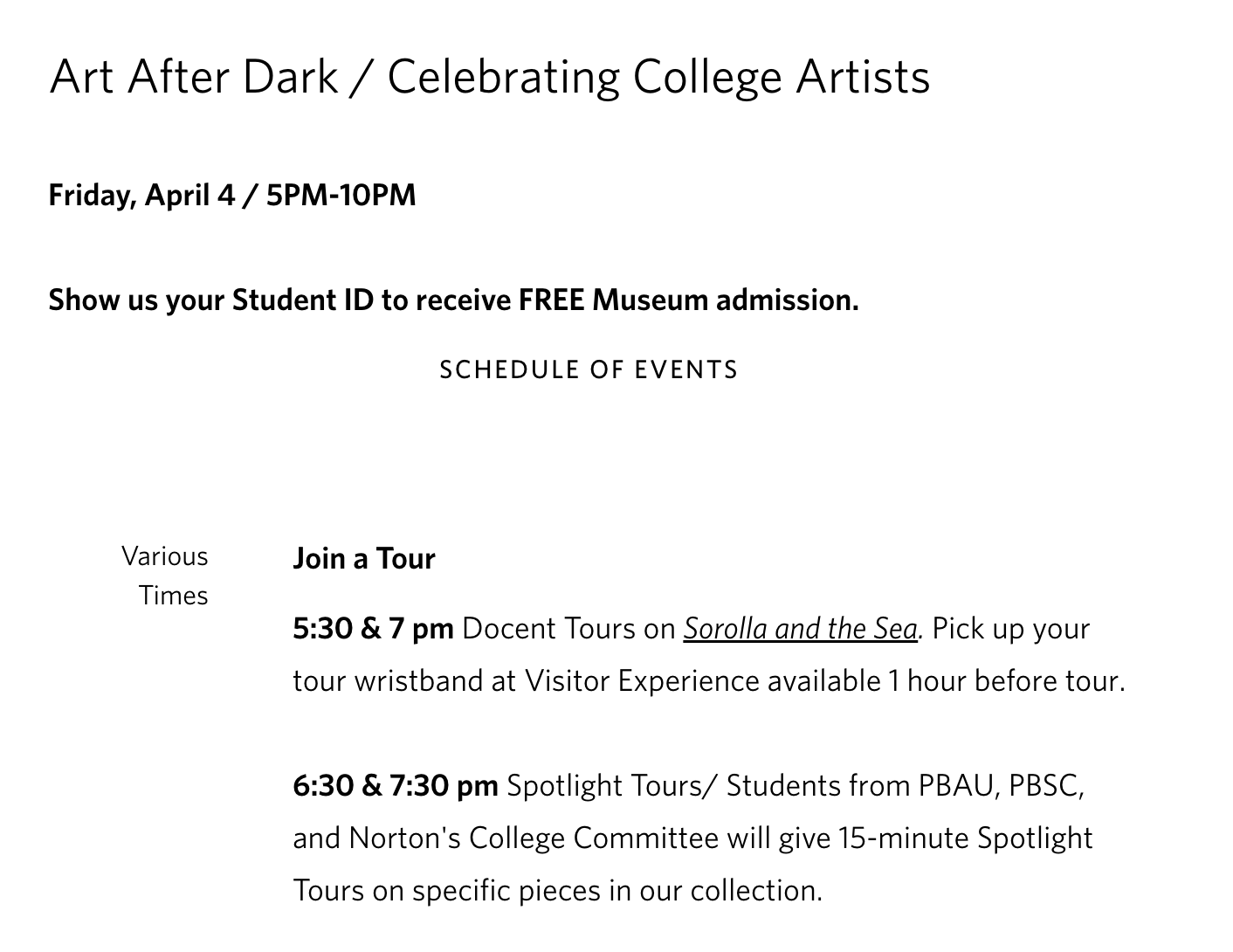Click the specific pieces in our collection line
The image size is (1233, 952).
click(557, 891)
